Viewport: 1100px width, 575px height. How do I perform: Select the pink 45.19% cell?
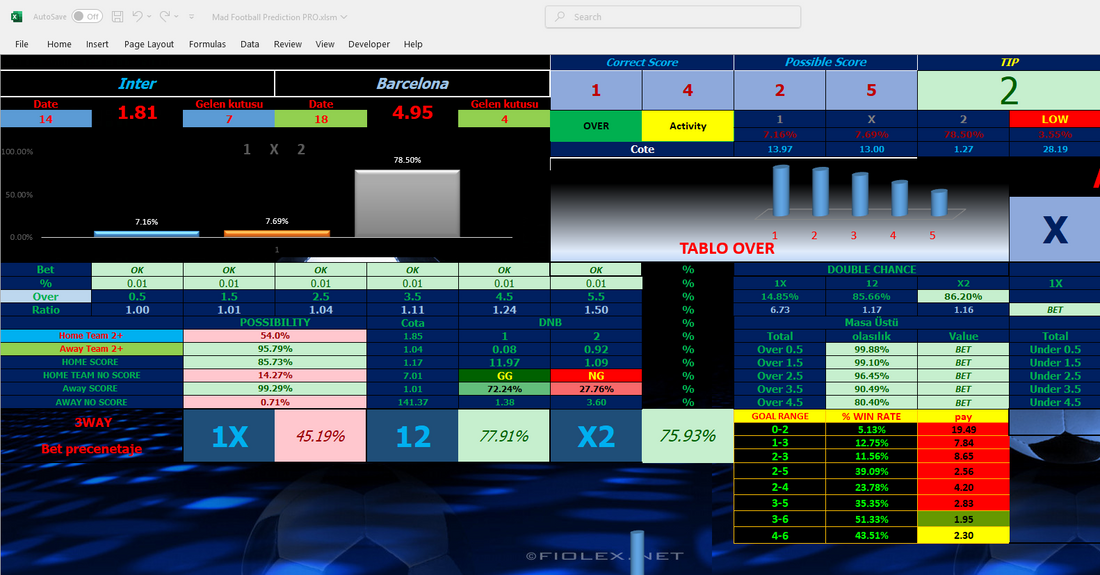321,436
